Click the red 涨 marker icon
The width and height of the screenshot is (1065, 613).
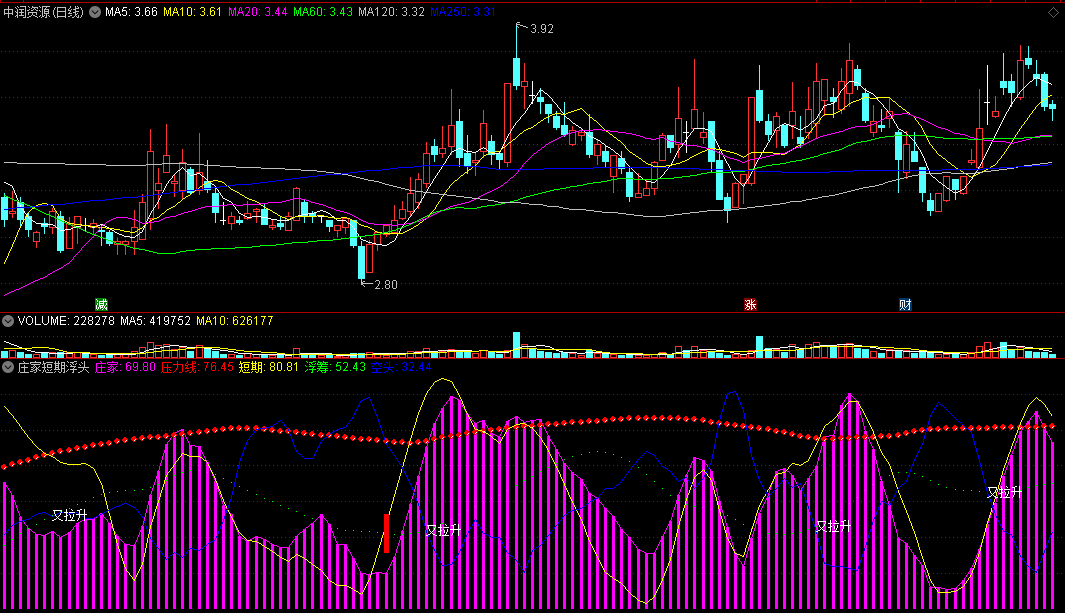(x=751, y=305)
